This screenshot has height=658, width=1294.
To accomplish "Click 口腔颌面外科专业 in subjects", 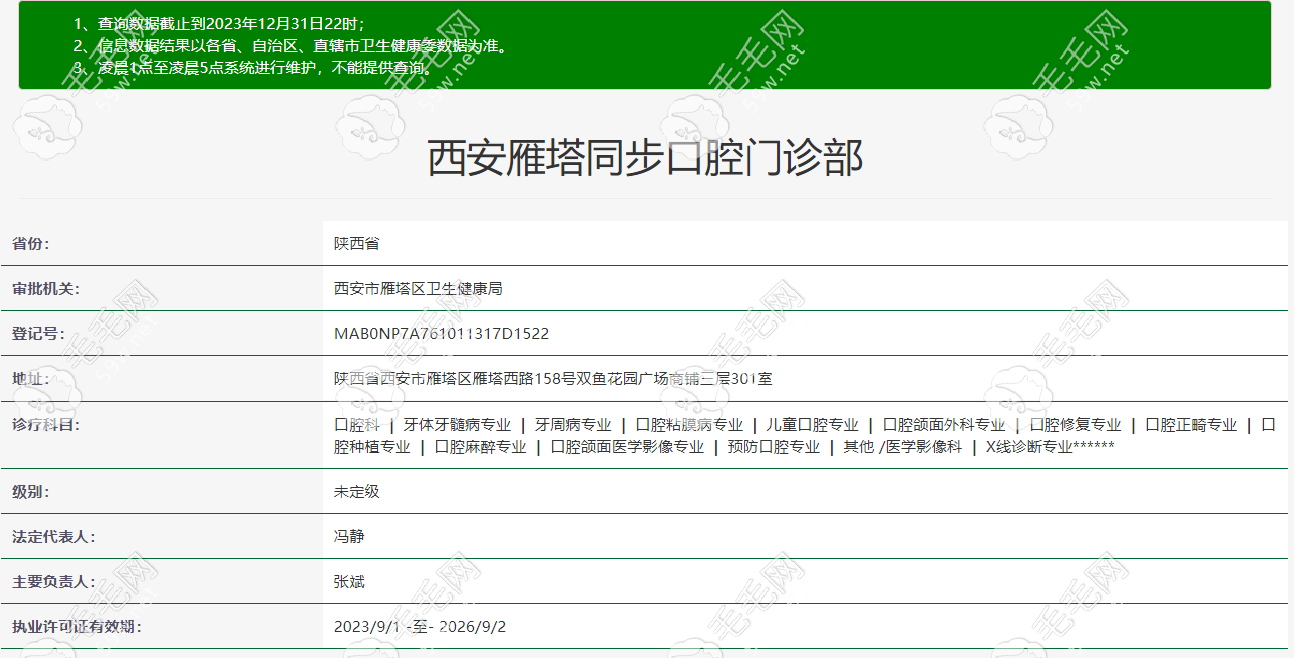I will click(944, 425).
